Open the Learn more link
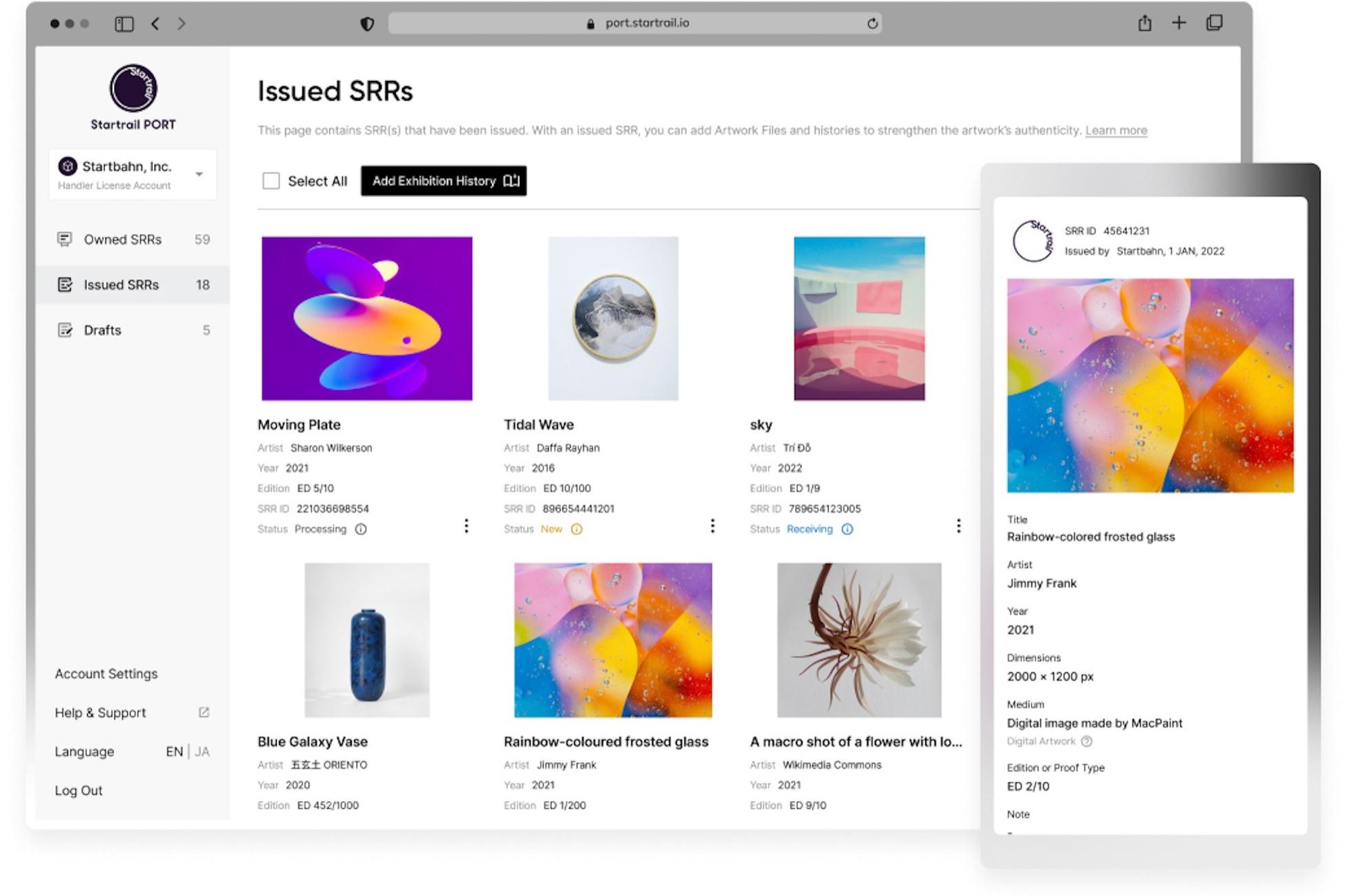Viewport: 1347px width, 896px height. (x=1116, y=131)
